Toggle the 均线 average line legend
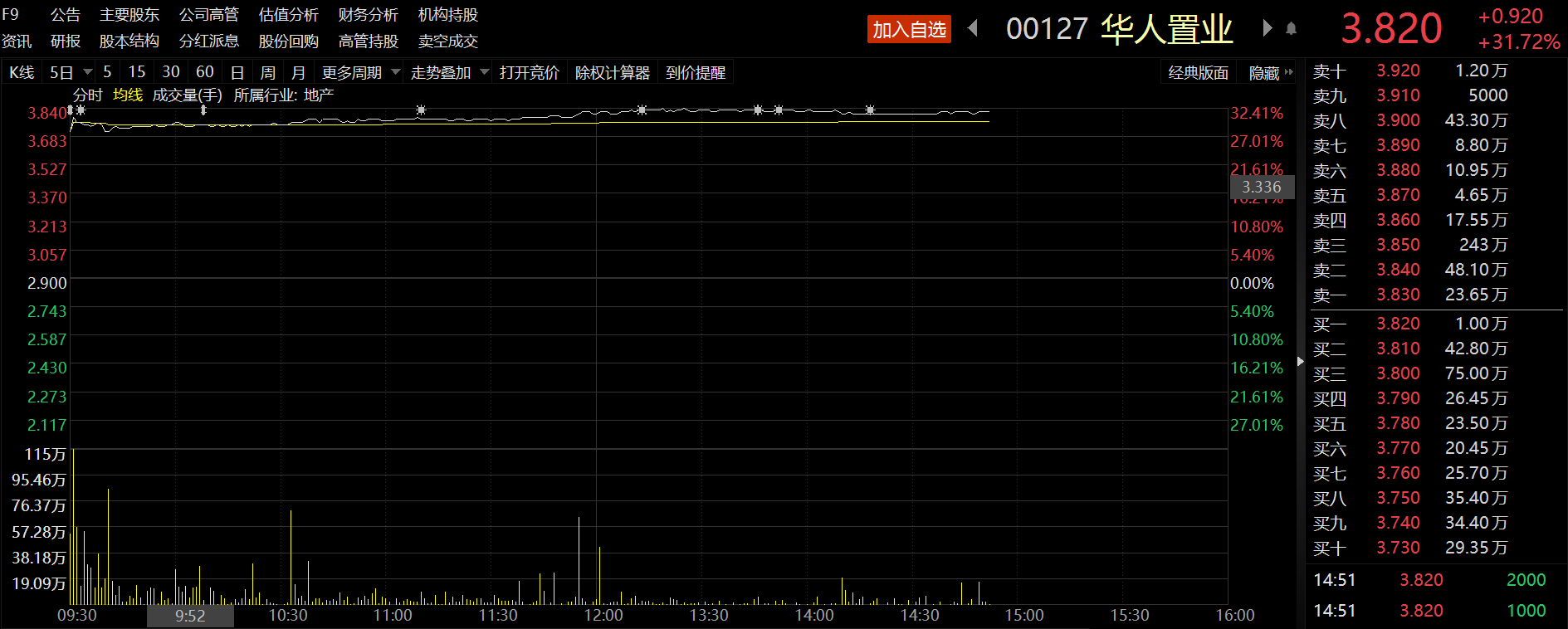Screen dimensions: 1568x629 coord(128,95)
